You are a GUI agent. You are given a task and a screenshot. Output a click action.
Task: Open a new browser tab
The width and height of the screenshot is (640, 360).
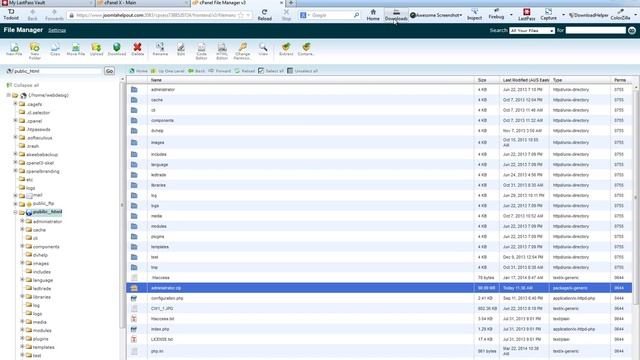pos(291,3)
